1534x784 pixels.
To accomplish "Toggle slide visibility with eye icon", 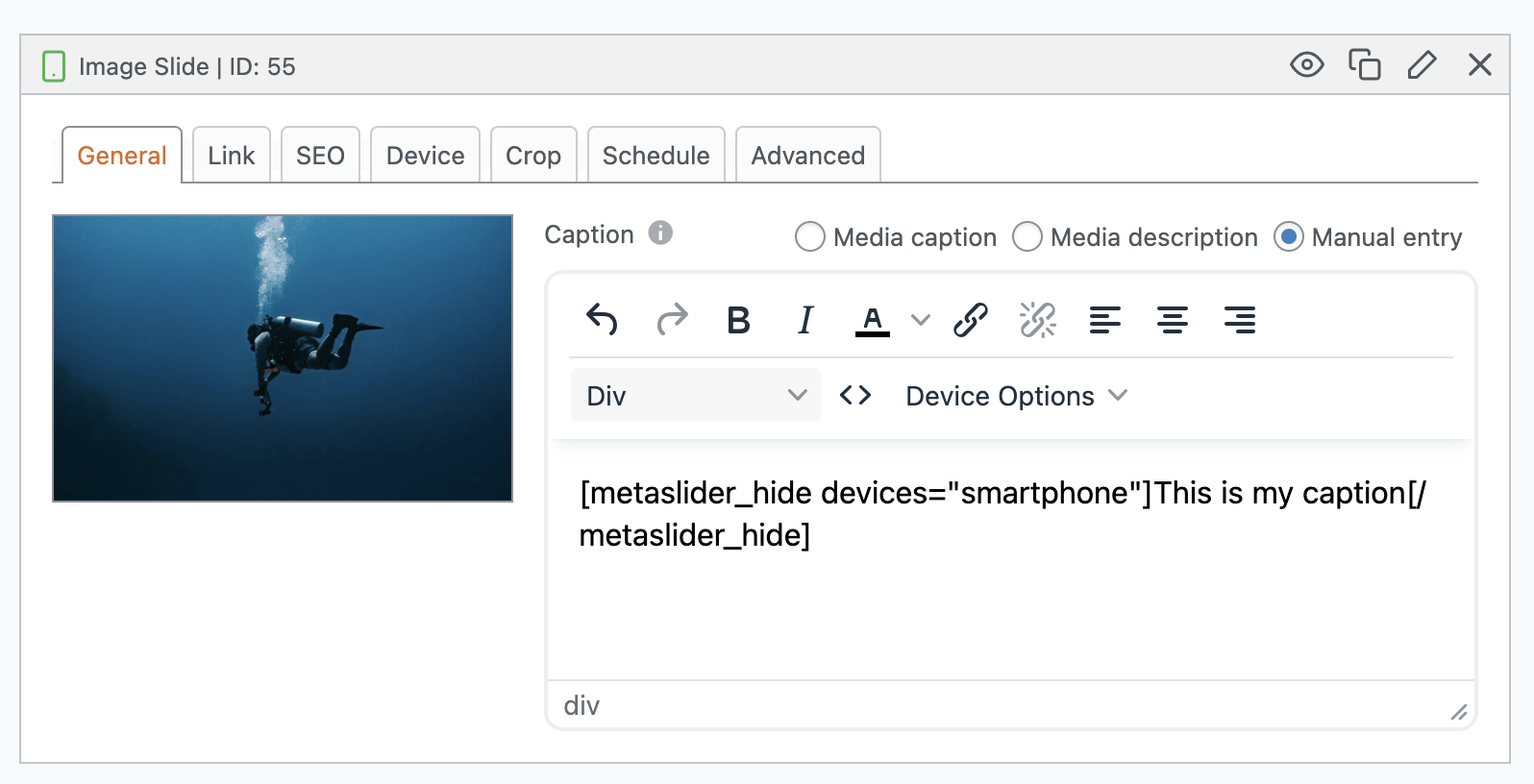I will pyautogui.click(x=1306, y=65).
